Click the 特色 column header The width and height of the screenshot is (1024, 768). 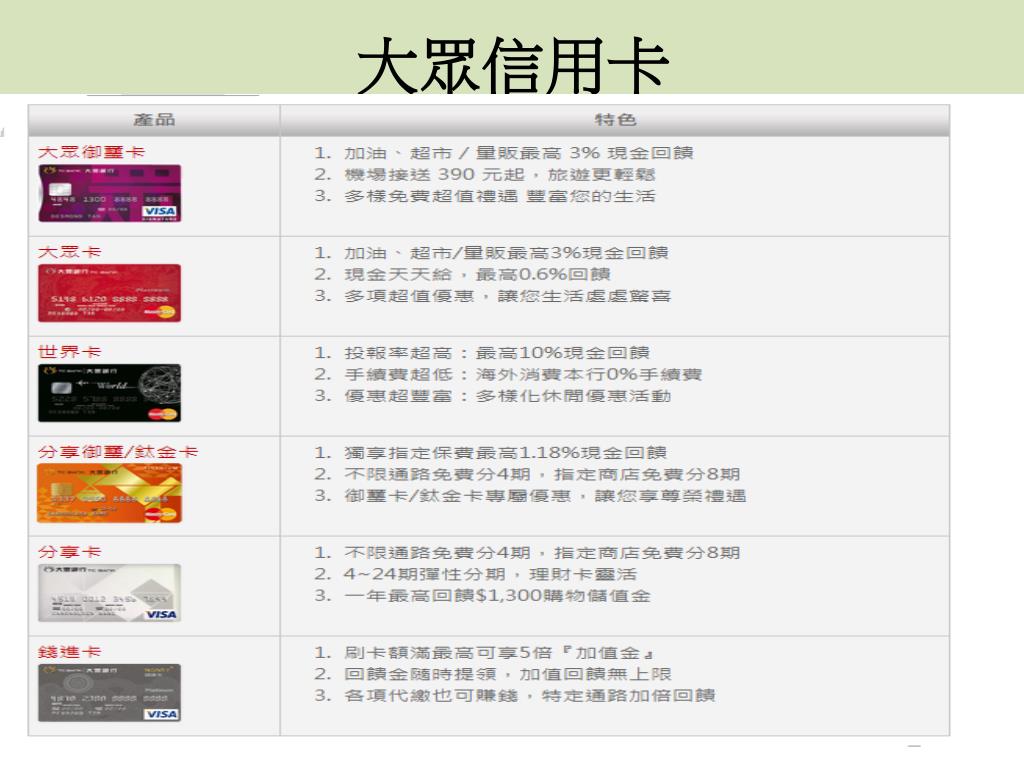tap(615, 120)
